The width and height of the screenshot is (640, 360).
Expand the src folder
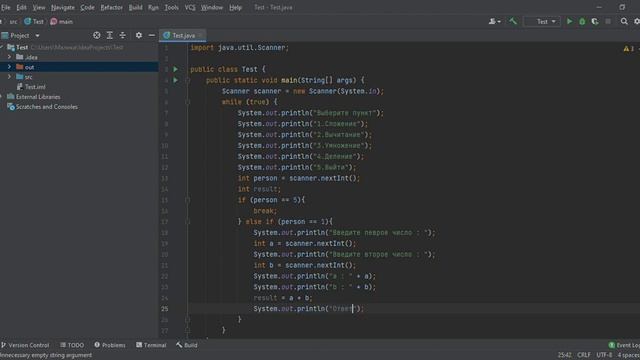pyautogui.click(x=9, y=77)
